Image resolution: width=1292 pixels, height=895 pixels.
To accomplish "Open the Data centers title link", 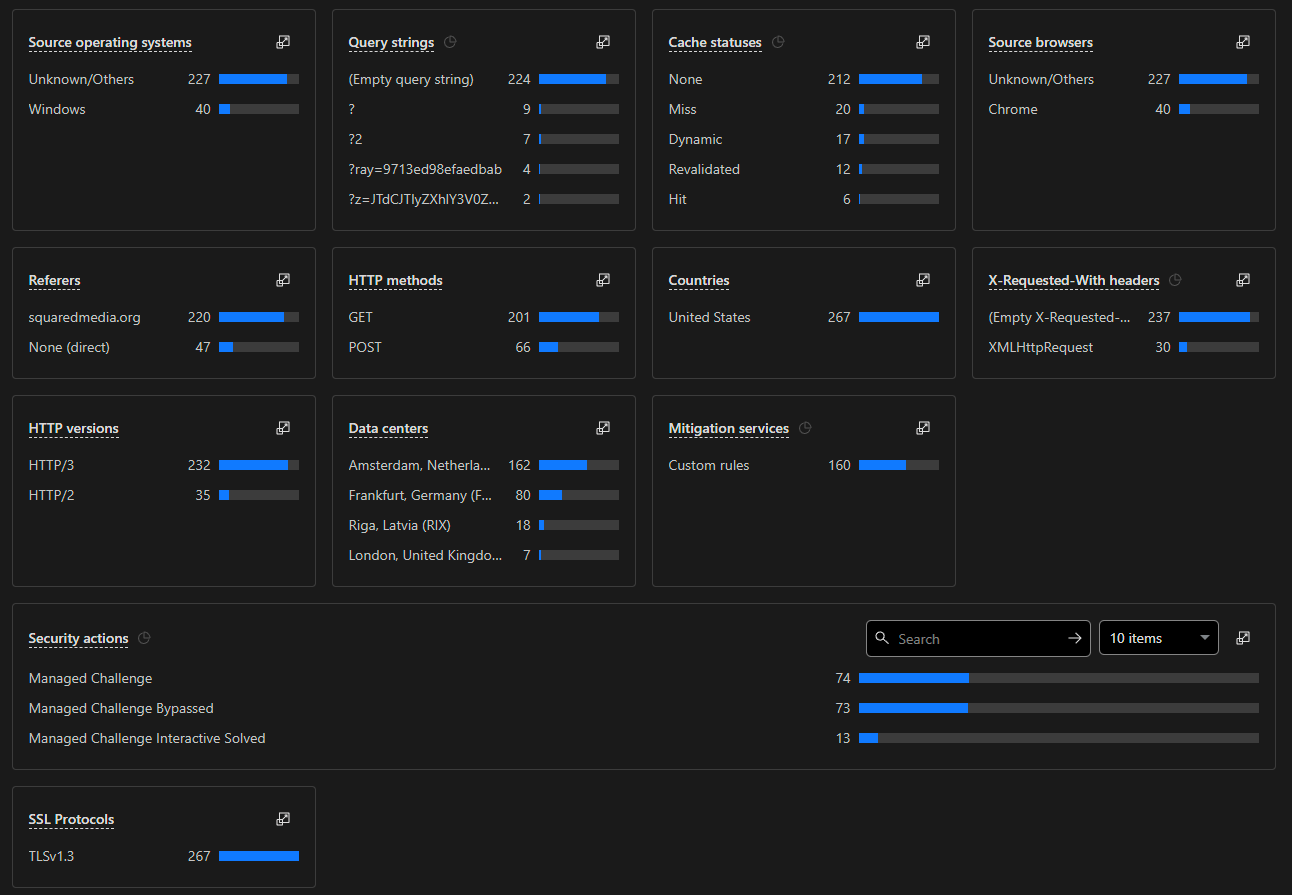I will (388, 429).
